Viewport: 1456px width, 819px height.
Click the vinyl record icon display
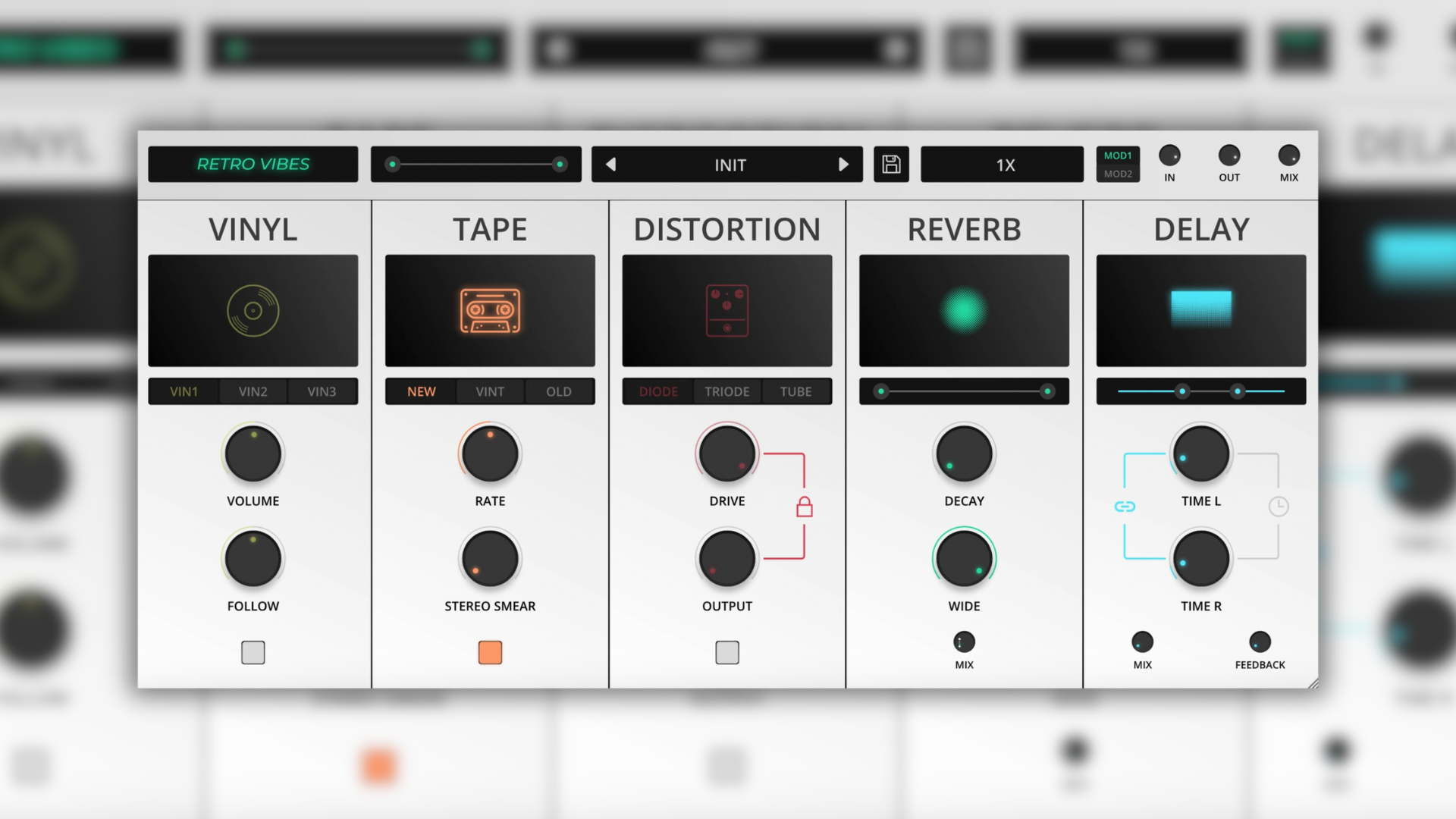(x=253, y=310)
